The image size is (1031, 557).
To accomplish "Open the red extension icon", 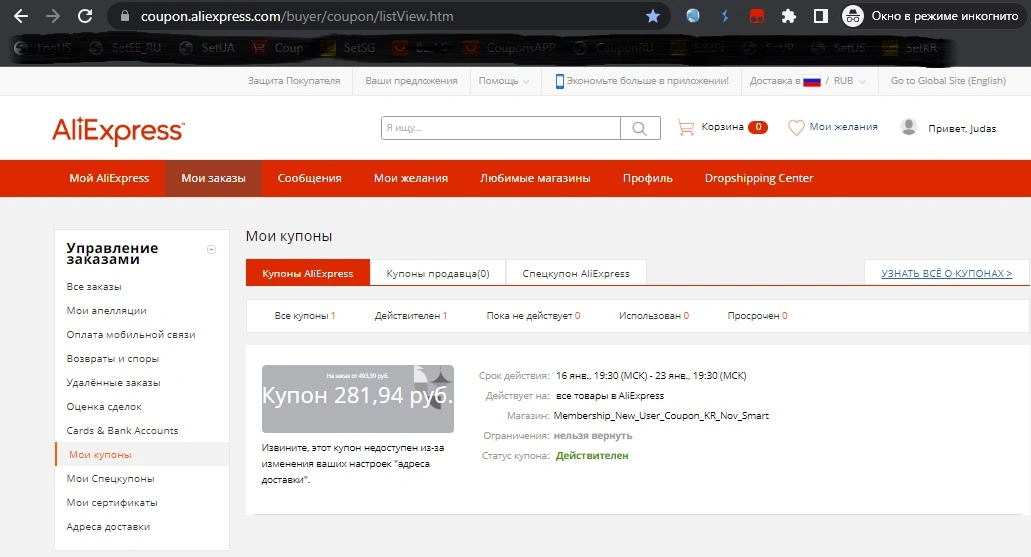I will [x=757, y=16].
